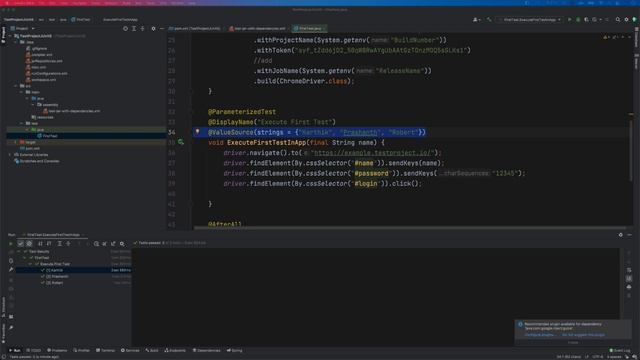The image size is (640, 360).
Task: Open run configuration dropdown in toolbar
Action: click(530, 20)
